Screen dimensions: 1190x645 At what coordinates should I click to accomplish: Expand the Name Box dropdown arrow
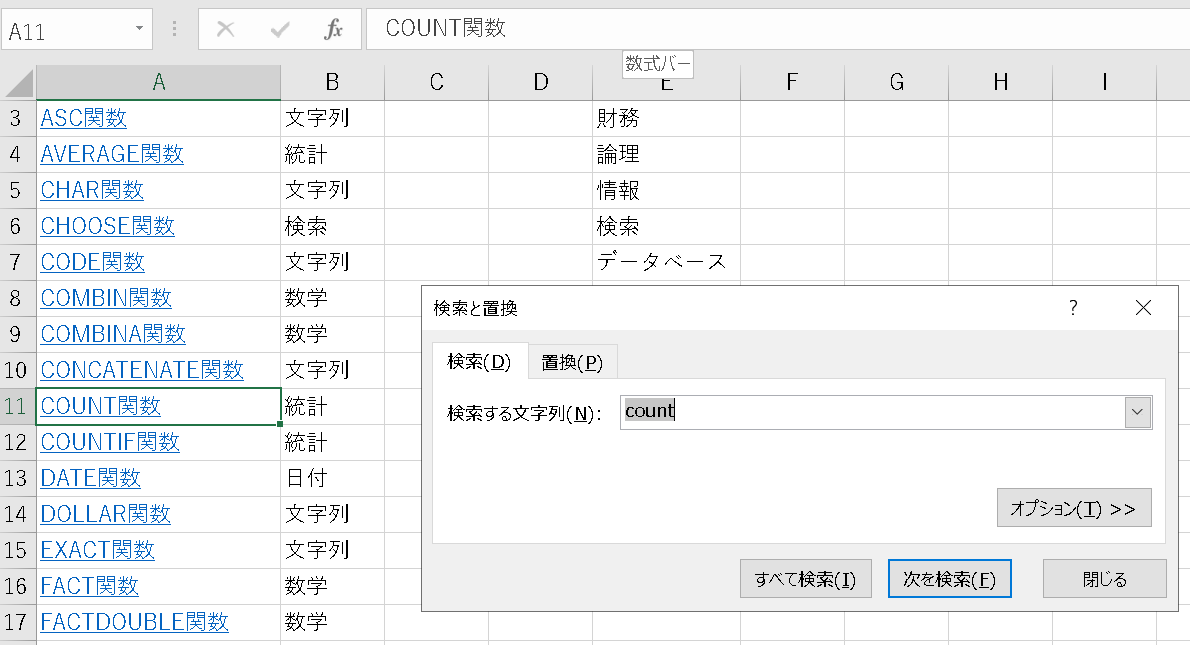click(139, 30)
